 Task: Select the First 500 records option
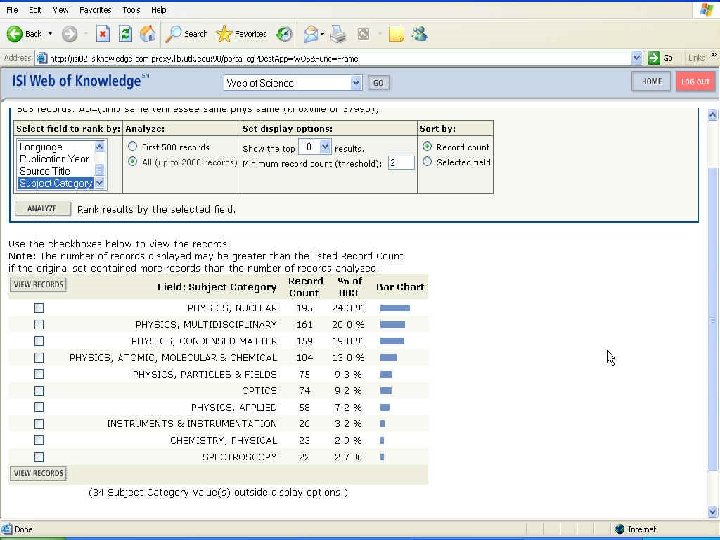(x=133, y=147)
